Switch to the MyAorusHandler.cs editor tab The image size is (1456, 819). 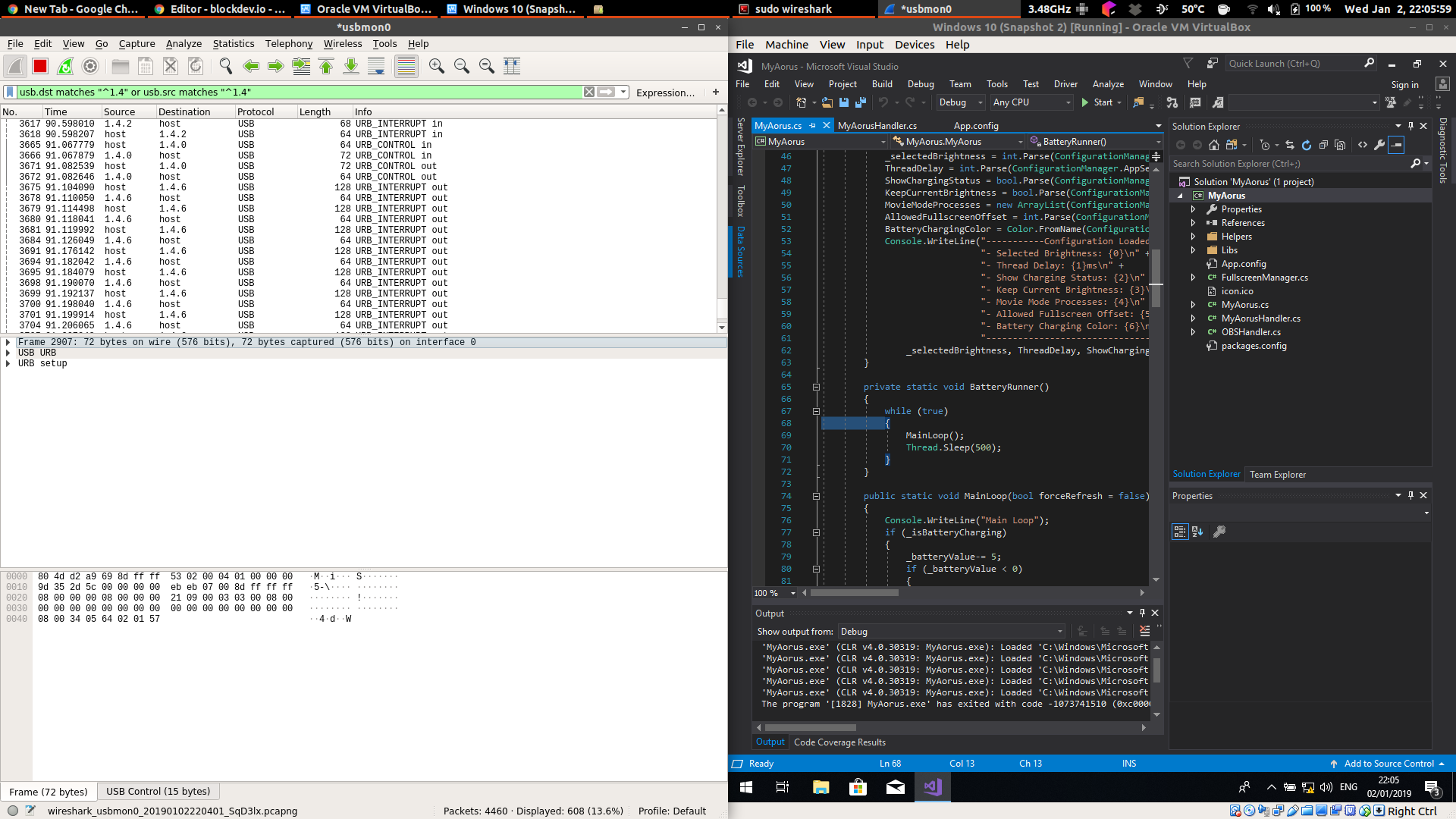(880, 125)
